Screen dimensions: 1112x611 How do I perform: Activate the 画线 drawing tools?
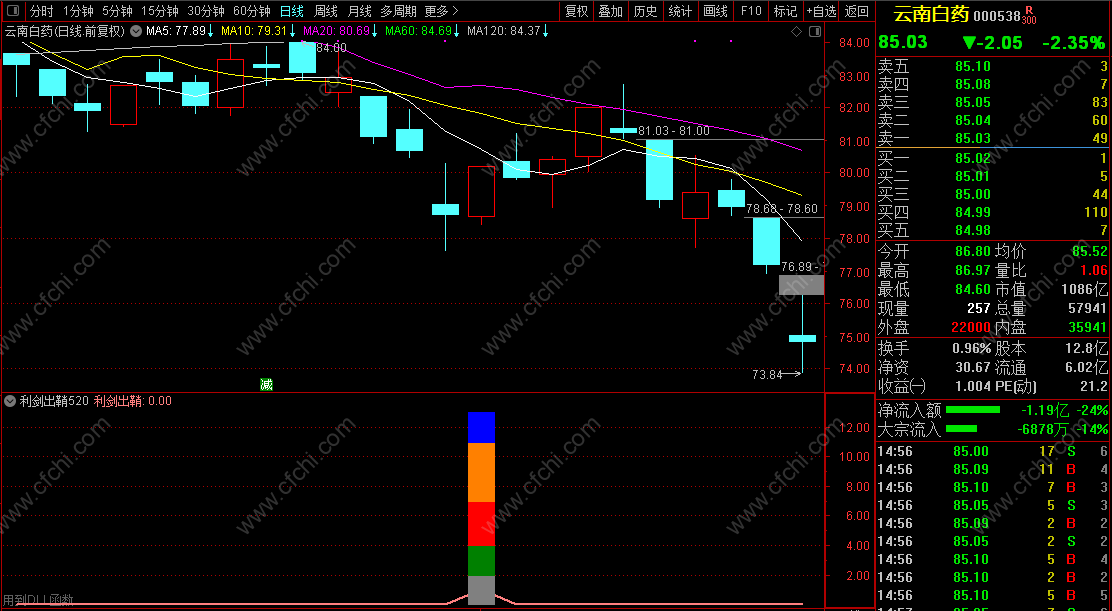pos(715,11)
